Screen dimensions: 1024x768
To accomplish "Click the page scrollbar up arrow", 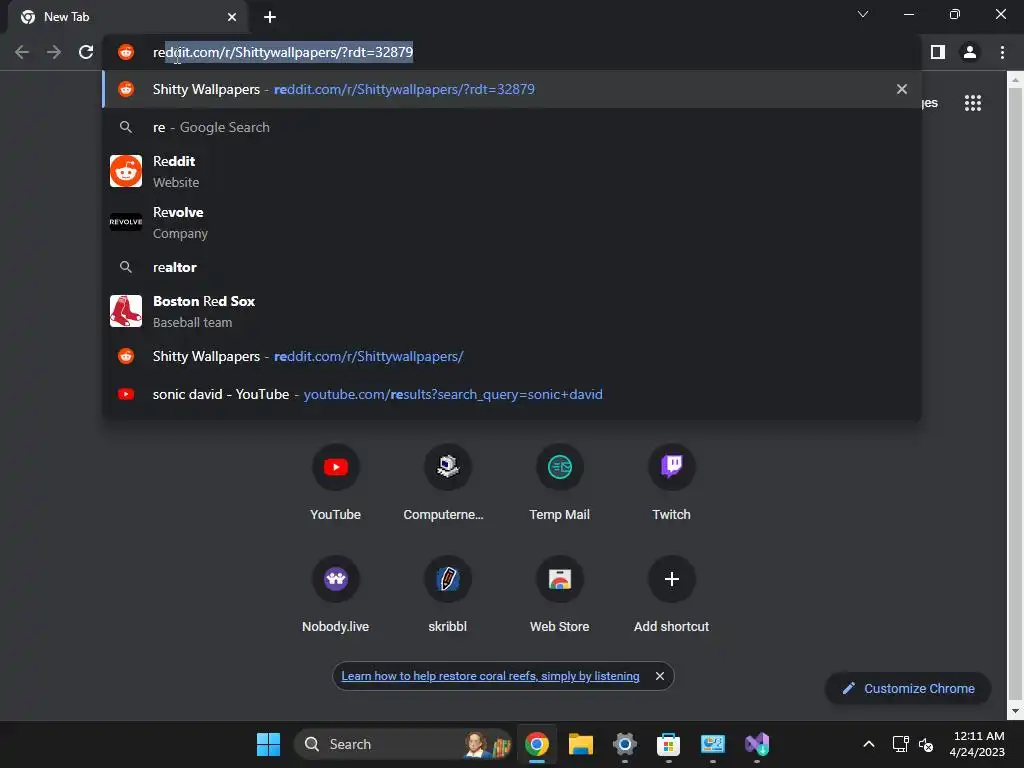I will tap(1015, 80).
